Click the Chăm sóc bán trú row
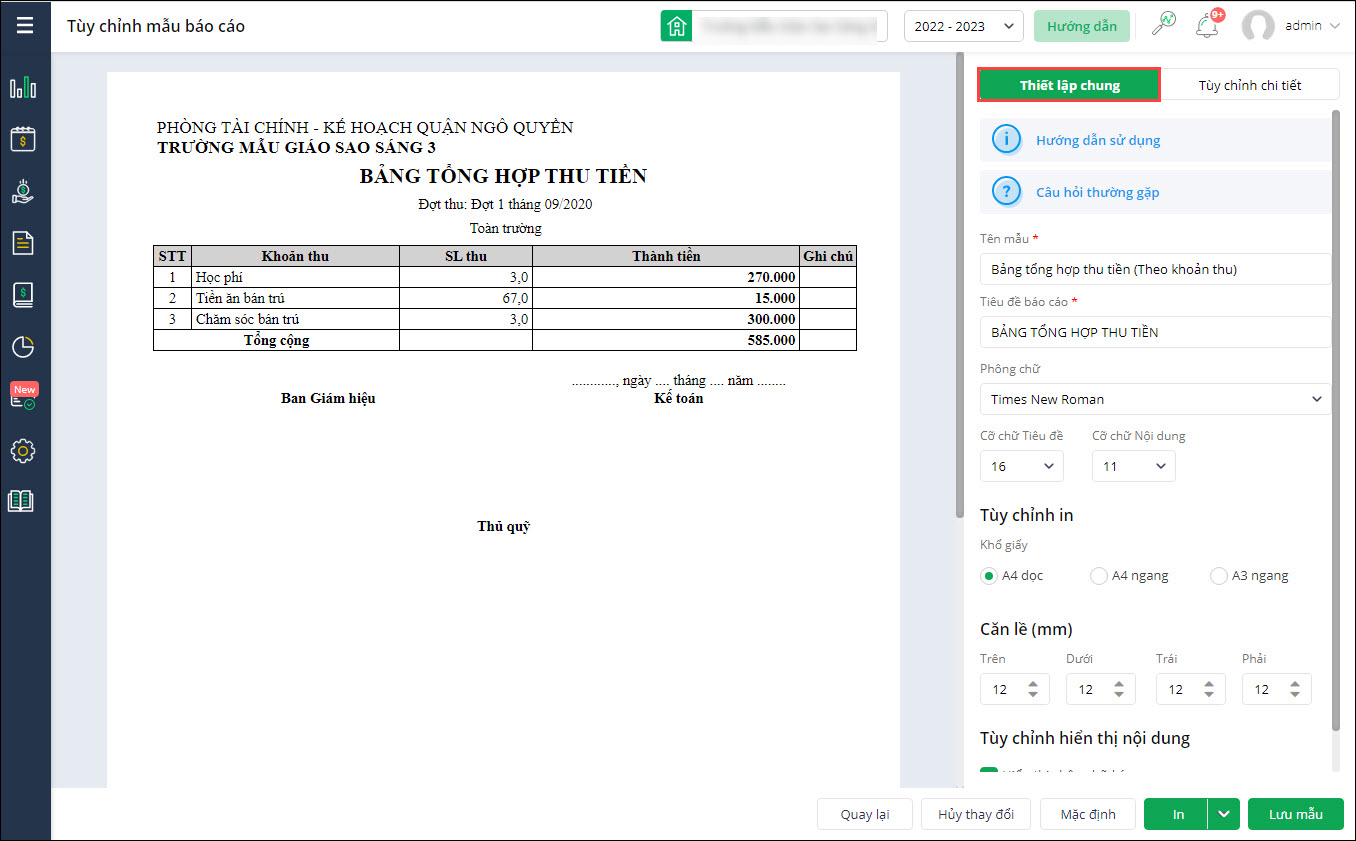Viewport: 1356px width, 841px height. (505, 319)
